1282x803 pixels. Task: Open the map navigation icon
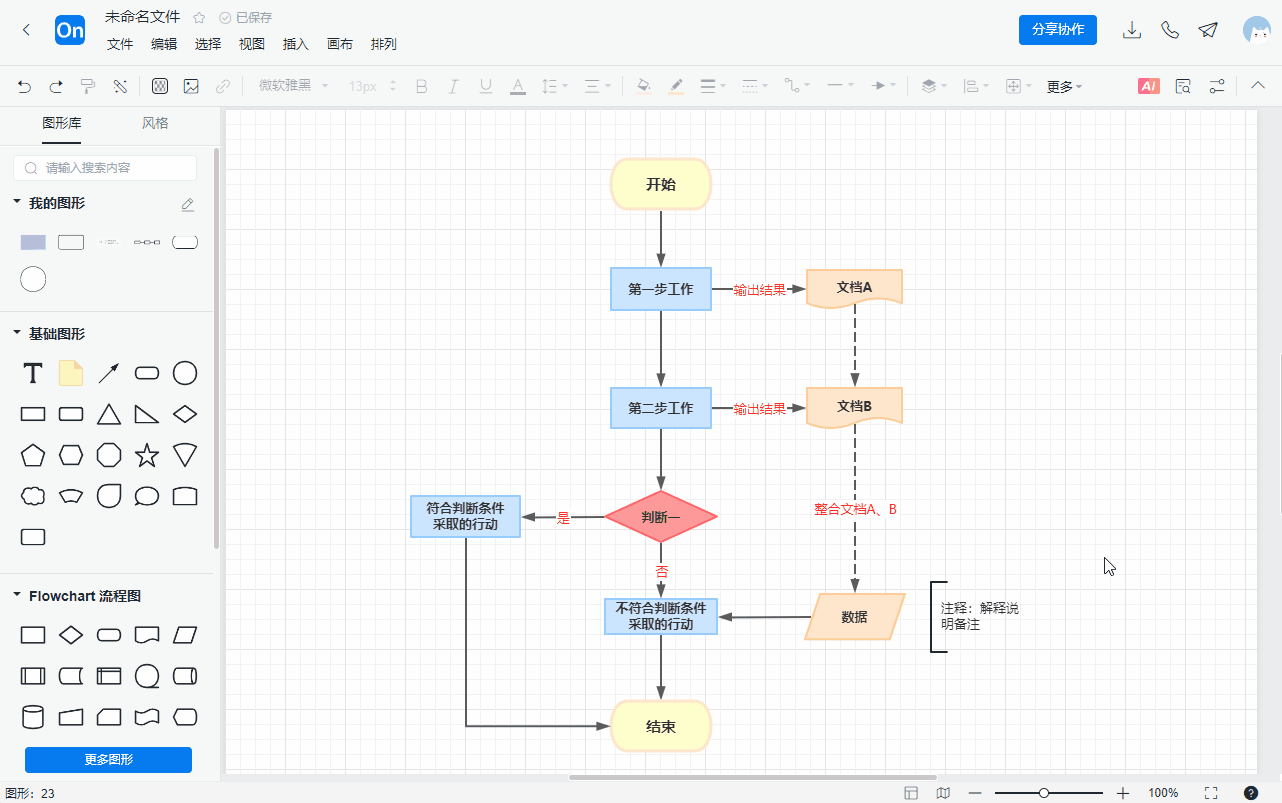943,793
